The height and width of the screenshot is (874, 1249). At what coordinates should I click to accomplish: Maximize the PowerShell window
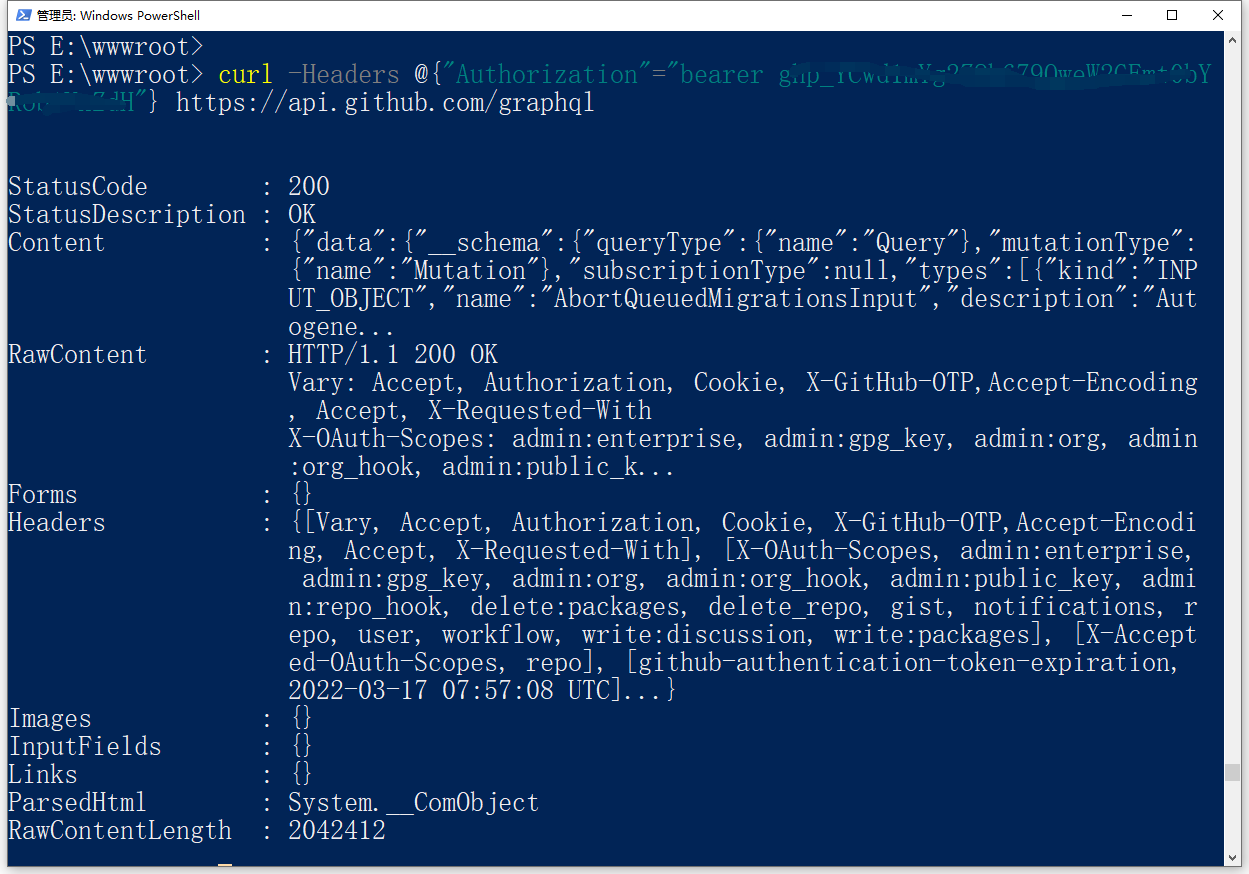(x=1172, y=15)
